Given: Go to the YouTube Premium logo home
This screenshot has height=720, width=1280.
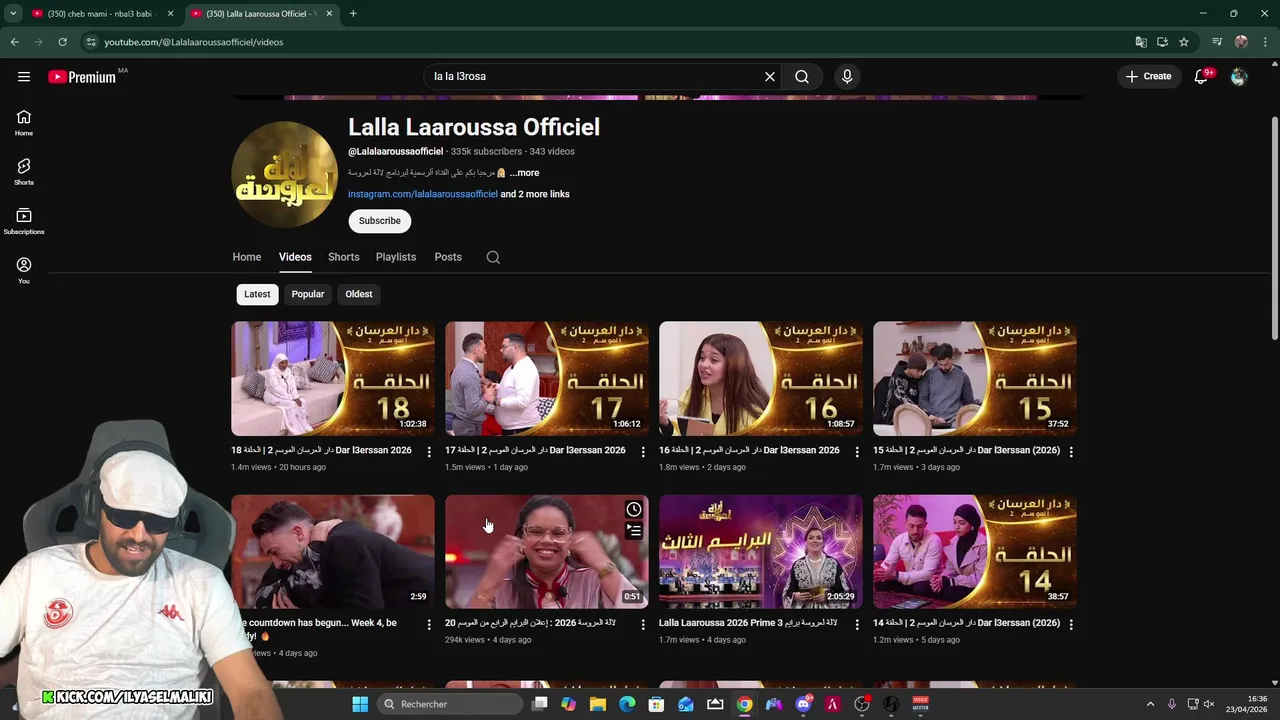Looking at the screenshot, I should pyautogui.click(x=82, y=77).
